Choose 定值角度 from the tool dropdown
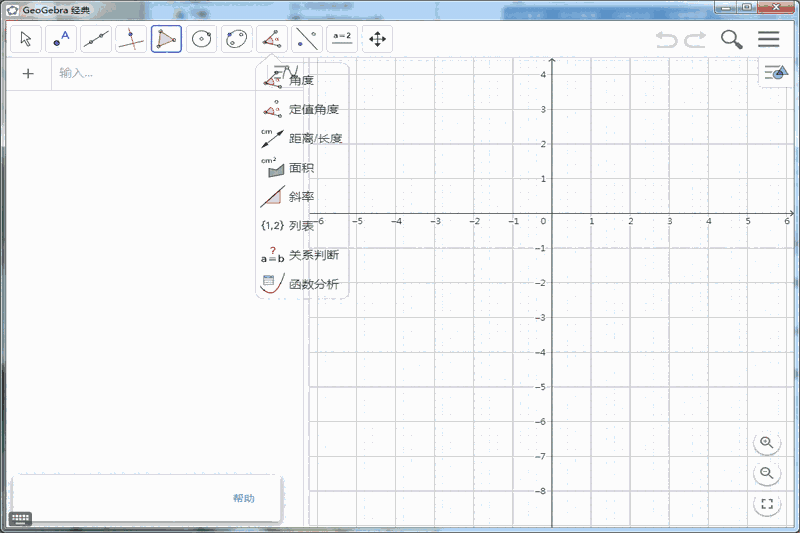This screenshot has width=800, height=533. (302, 109)
